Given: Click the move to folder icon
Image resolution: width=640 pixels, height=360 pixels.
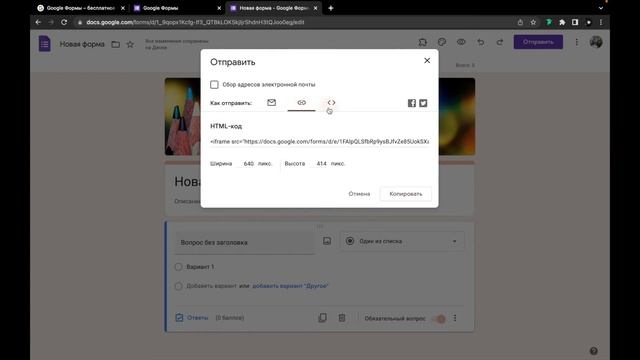Looking at the screenshot, I should pyautogui.click(x=116, y=44).
